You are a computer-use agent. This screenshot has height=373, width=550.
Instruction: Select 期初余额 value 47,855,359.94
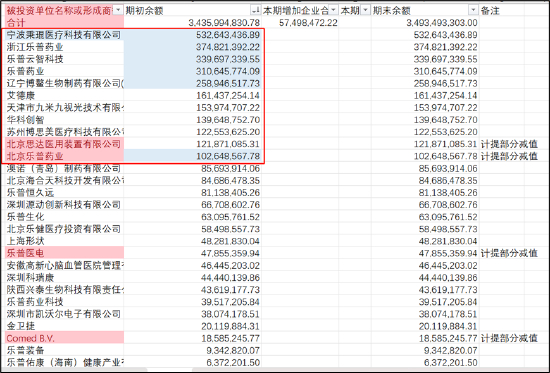230,253
